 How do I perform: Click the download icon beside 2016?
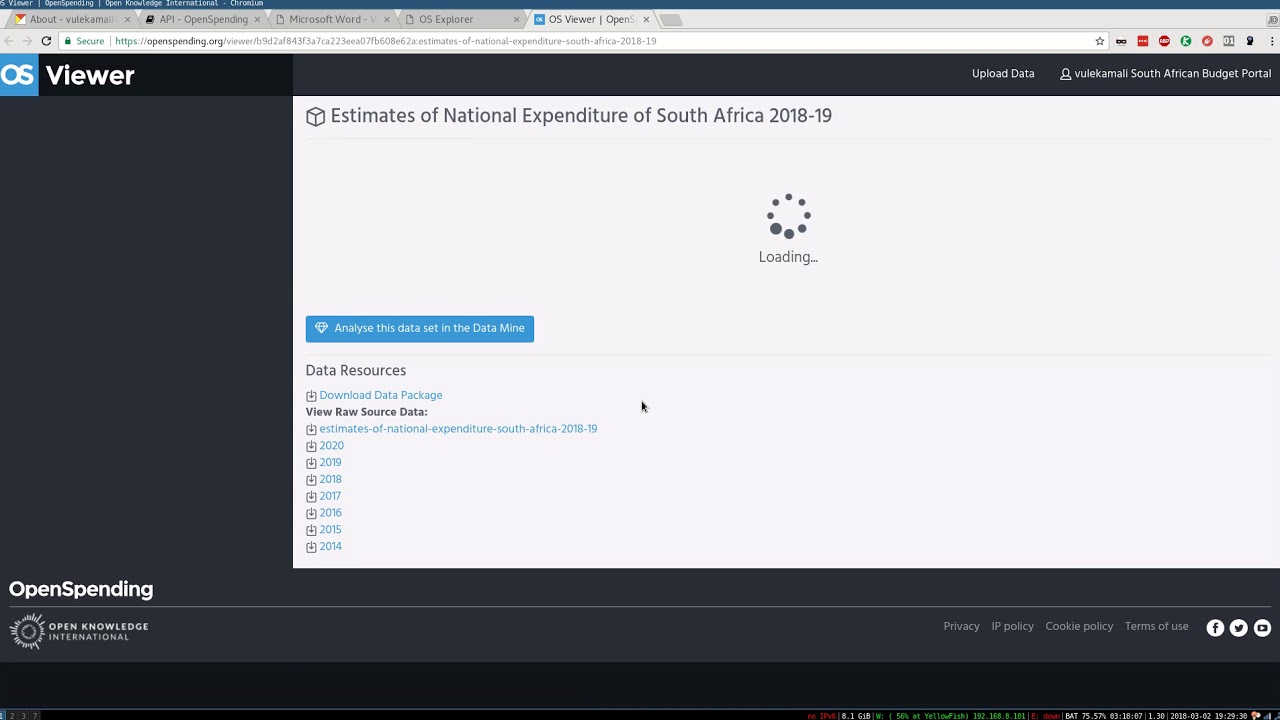point(311,513)
